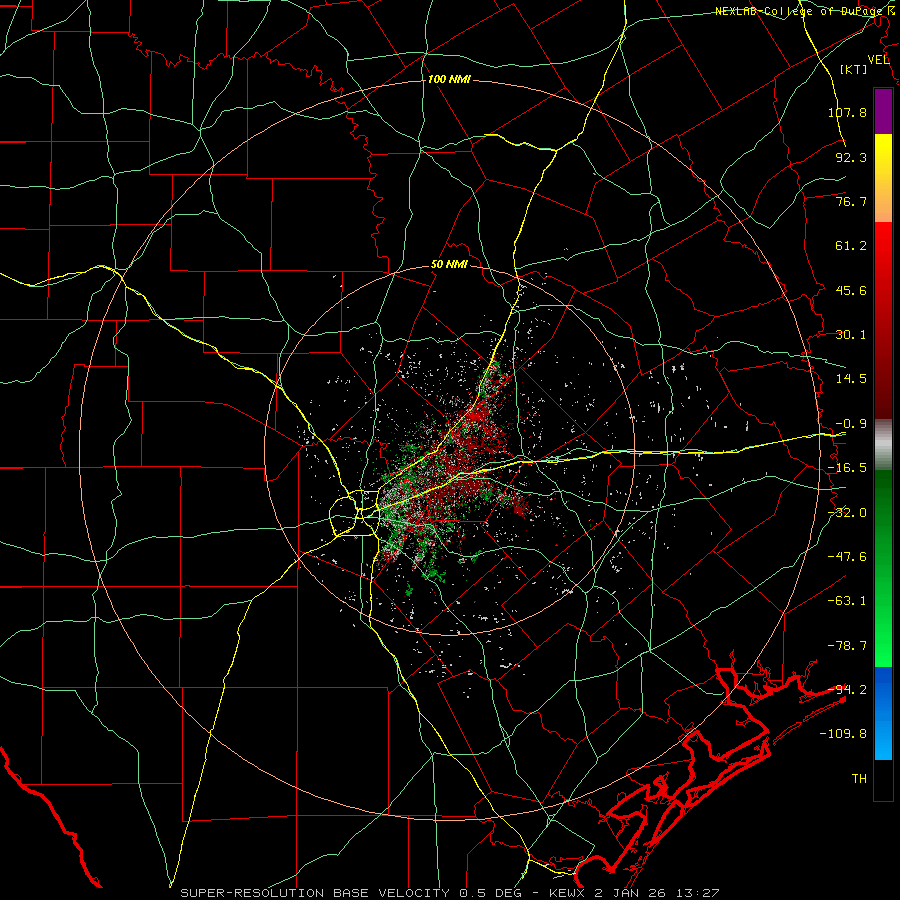The width and height of the screenshot is (900, 900).
Task: Click the 61.2 velocity scale value
Action: pos(851,246)
